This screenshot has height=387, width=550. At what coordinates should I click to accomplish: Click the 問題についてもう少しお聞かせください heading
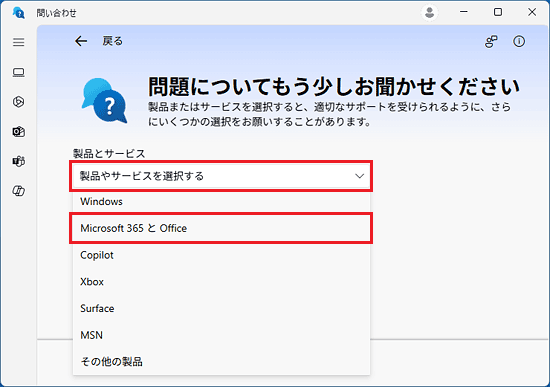pos(334,86)
